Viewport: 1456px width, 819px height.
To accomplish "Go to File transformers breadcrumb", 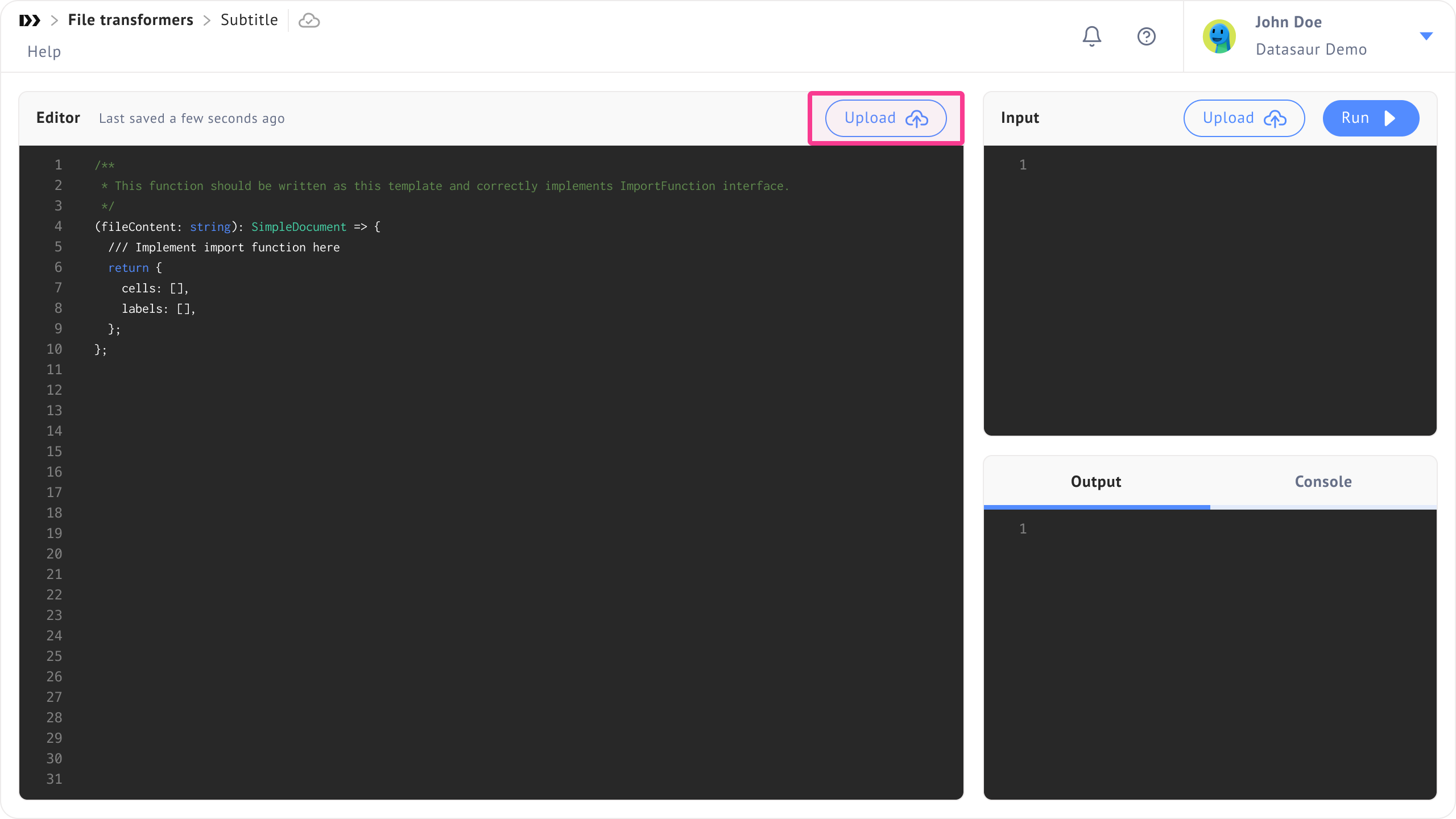I will [130, 20].
